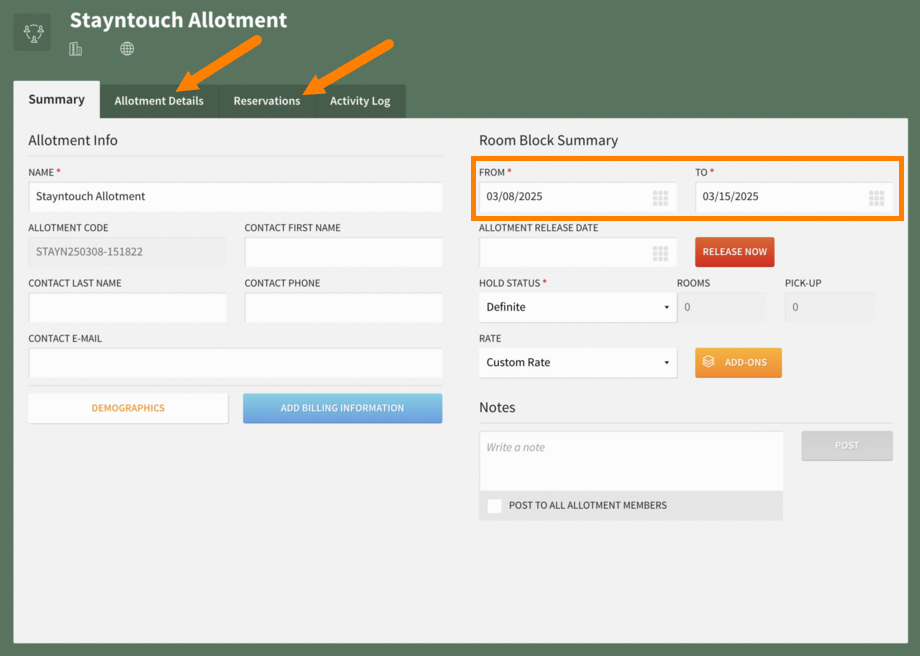Click the Pick-Up count field
920x656 pixels.
[x=830, y=307]
